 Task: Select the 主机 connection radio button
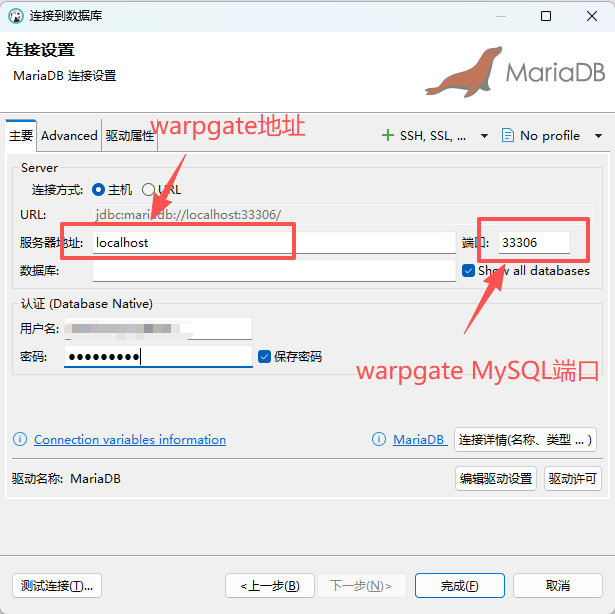[x=98, y=190]
